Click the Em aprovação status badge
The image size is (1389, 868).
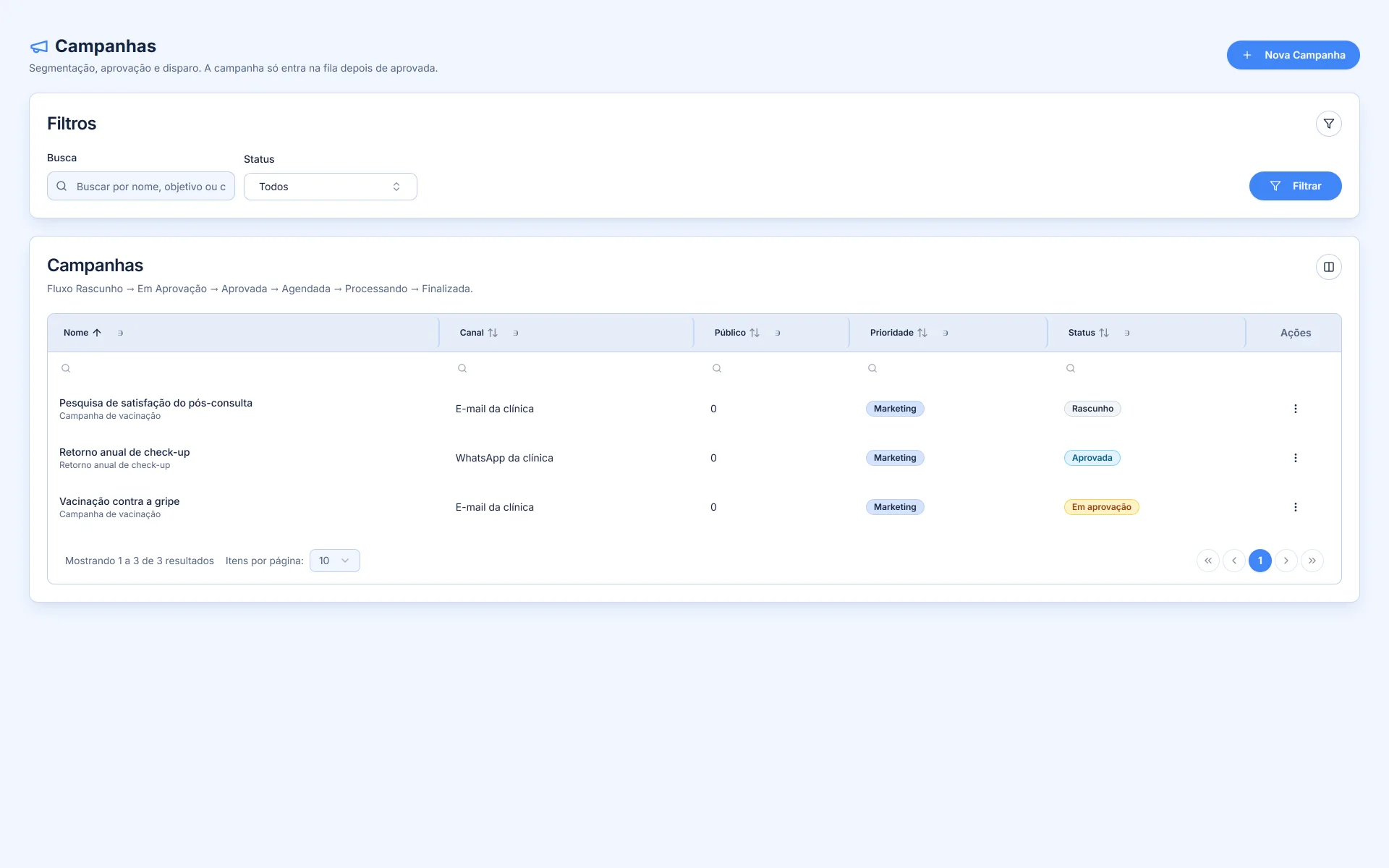1101,507
